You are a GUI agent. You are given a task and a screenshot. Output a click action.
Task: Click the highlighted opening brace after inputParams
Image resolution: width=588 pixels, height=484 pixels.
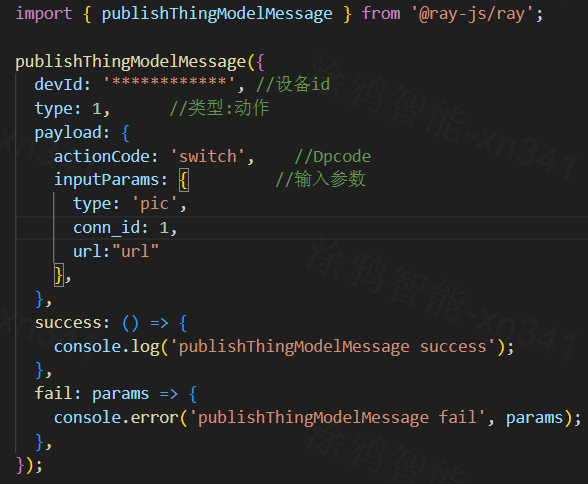coord(184,181)
